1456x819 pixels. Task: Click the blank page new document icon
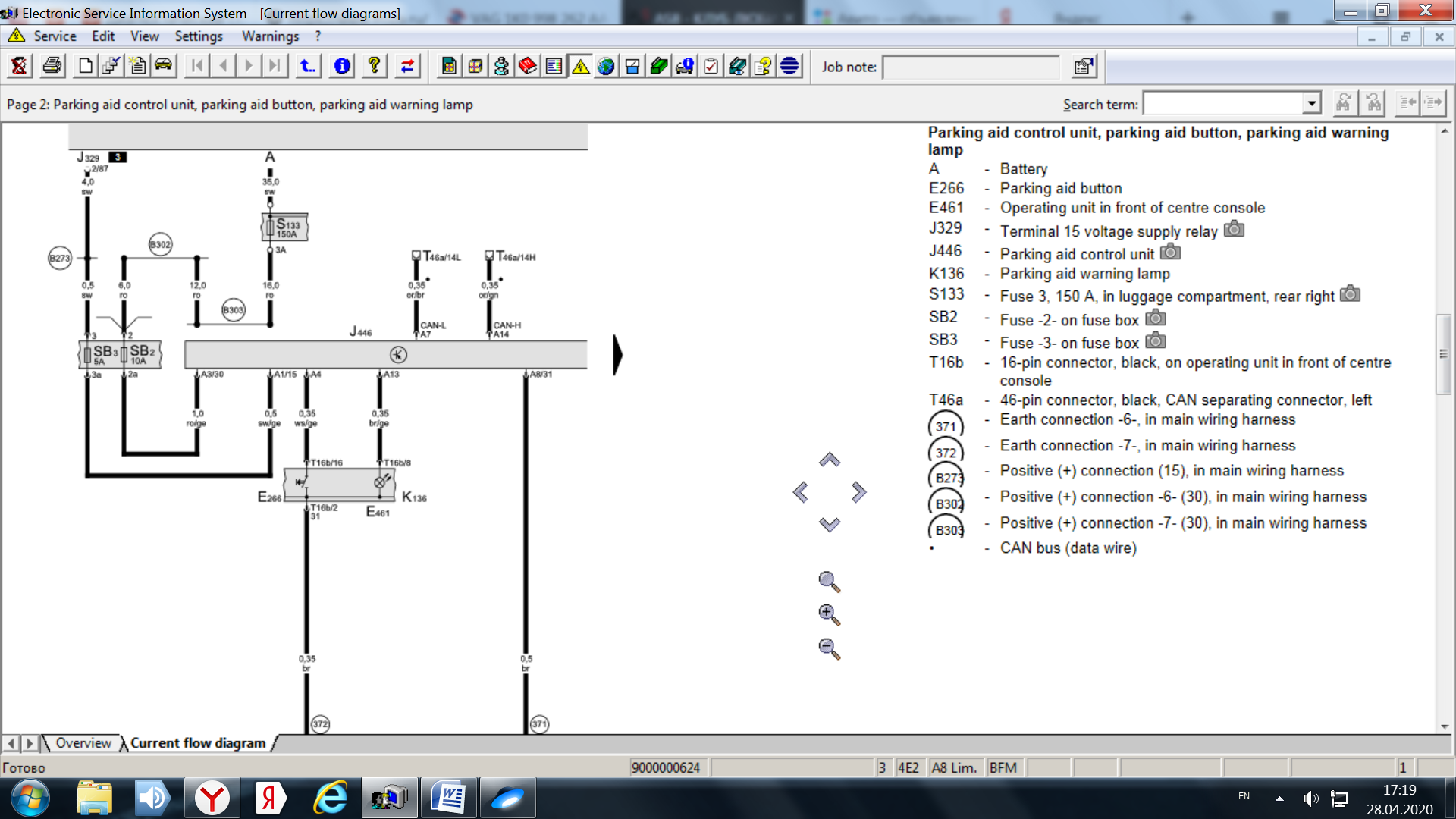pyautogui.click(x=85, y=66)
